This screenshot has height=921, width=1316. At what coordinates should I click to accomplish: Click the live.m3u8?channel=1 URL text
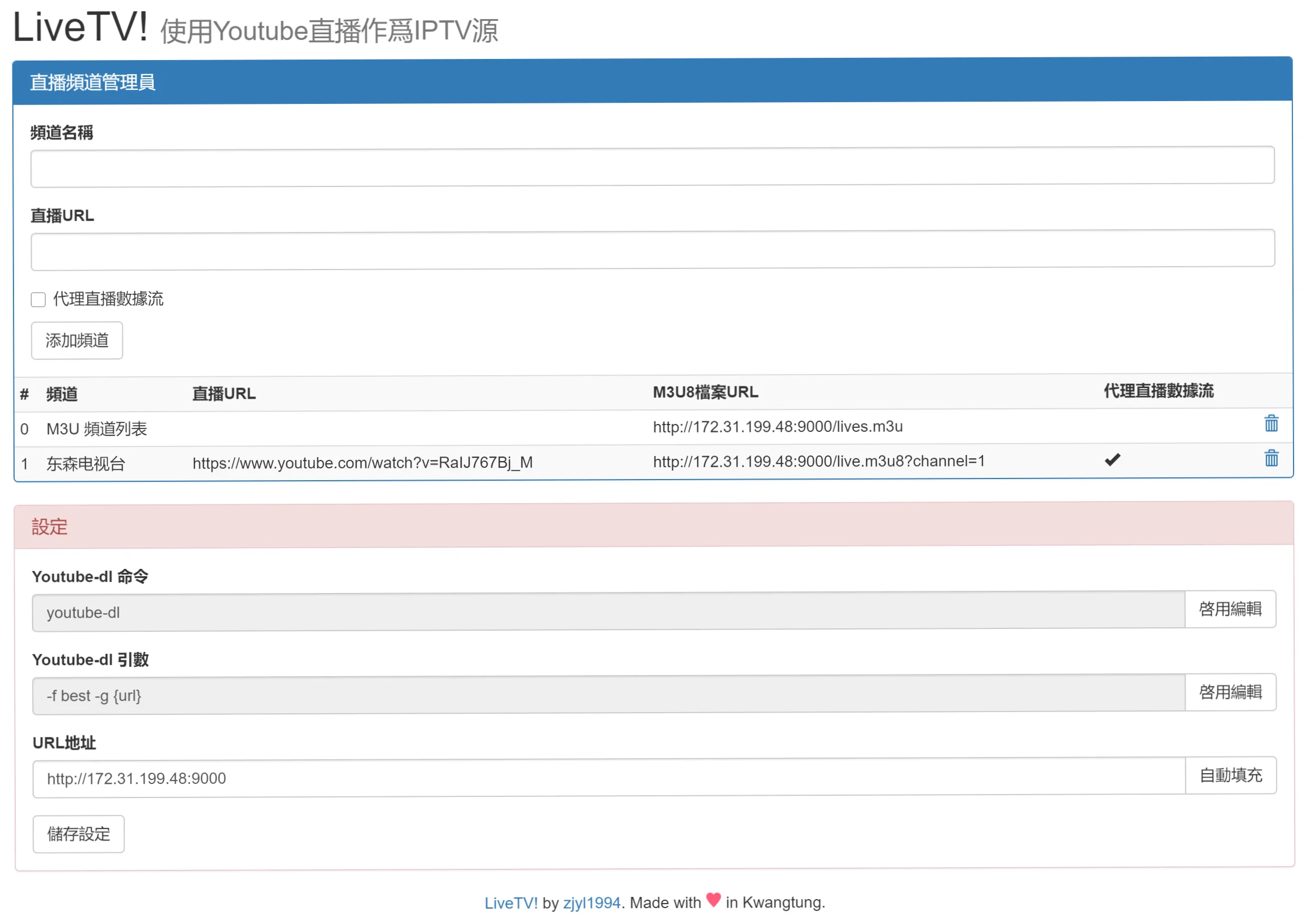(818, 461)
